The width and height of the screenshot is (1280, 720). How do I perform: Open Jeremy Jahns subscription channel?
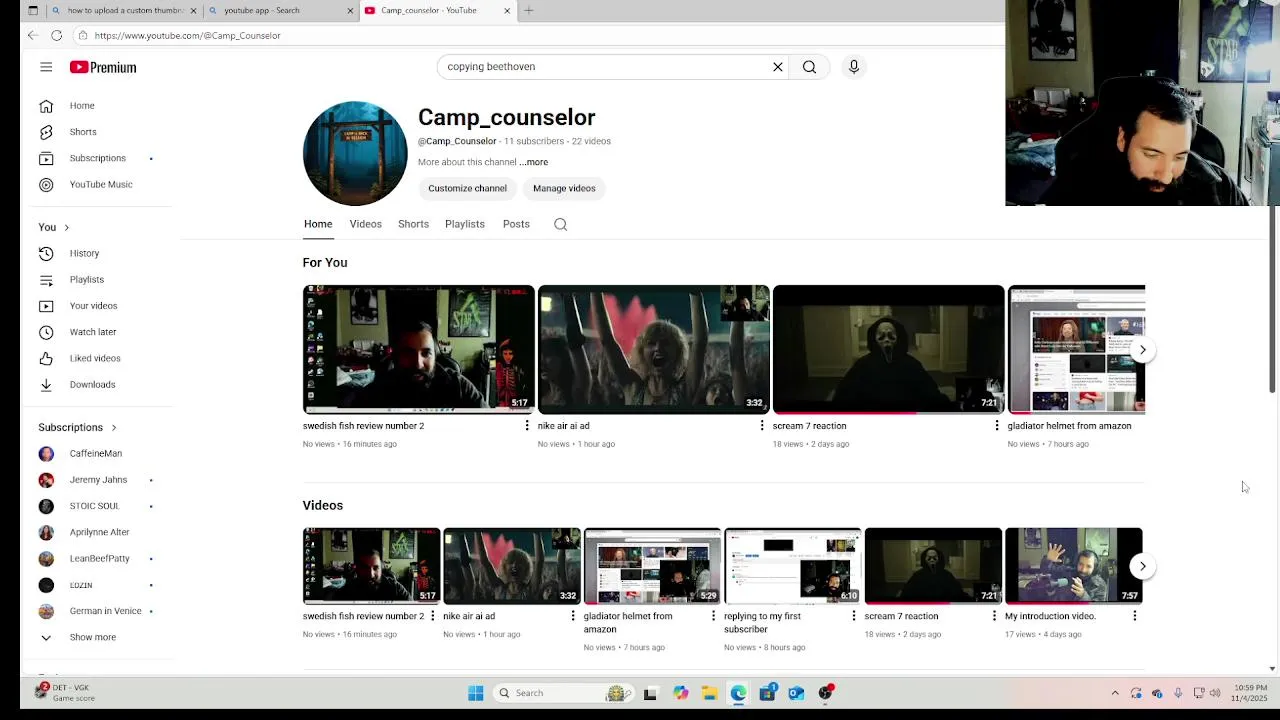(x=96, y=480)
